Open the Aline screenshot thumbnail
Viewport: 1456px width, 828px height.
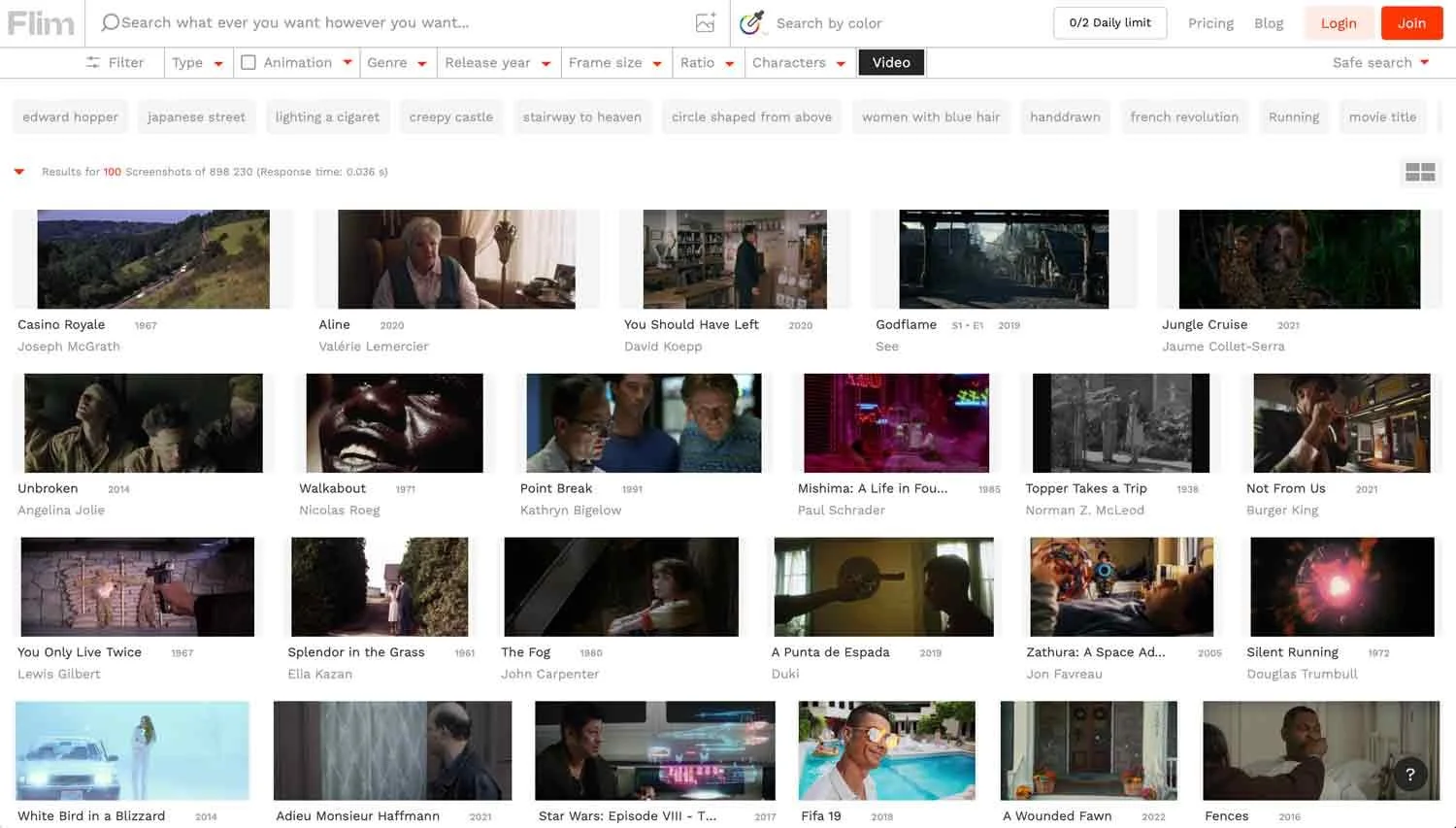(456, 259)
